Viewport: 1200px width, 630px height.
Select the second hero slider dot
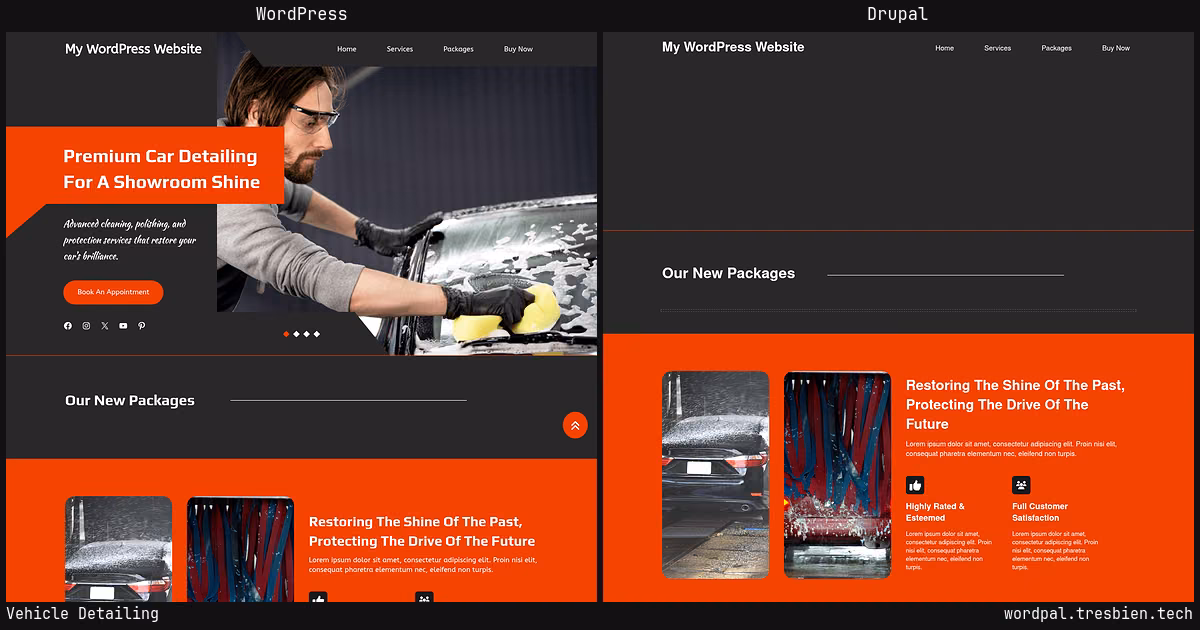click(x=296, y=334)
